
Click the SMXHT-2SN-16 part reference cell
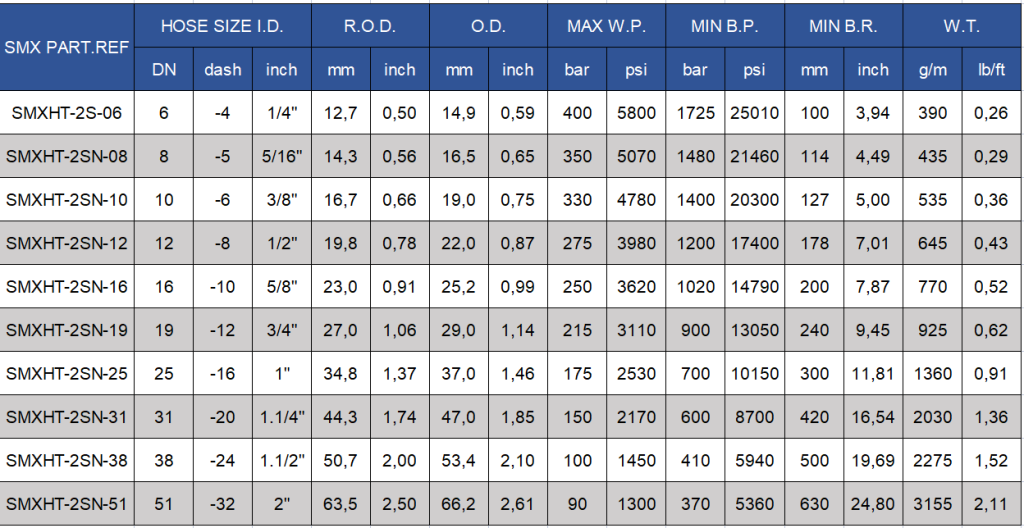(x=67, y=287)
